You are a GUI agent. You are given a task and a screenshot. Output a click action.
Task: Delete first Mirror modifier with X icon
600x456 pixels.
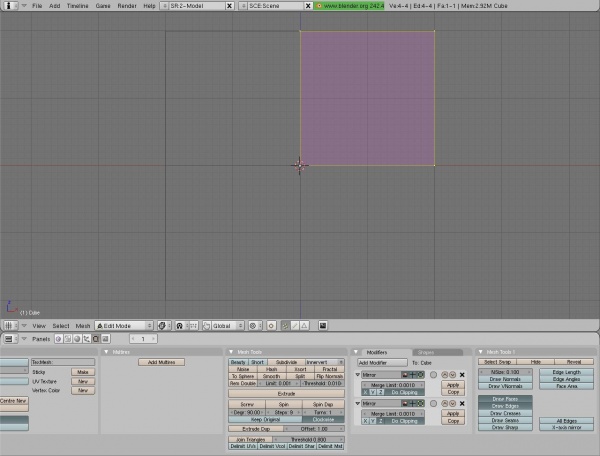[x=462, y=375]
